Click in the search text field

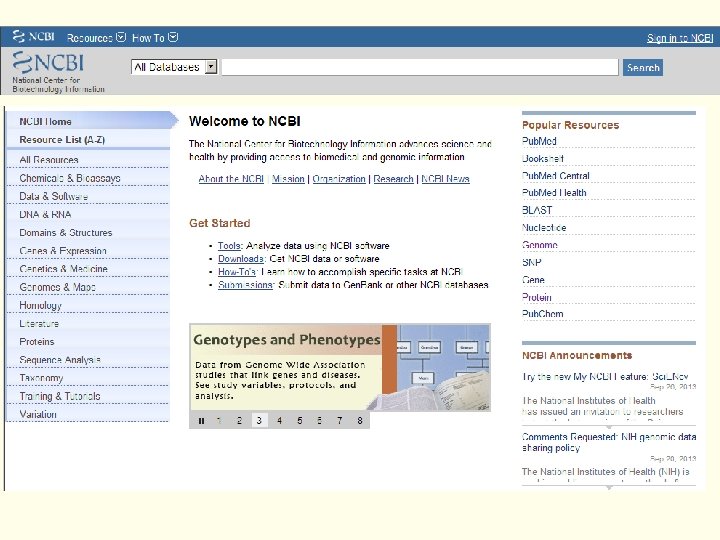(x=420, y=67)
